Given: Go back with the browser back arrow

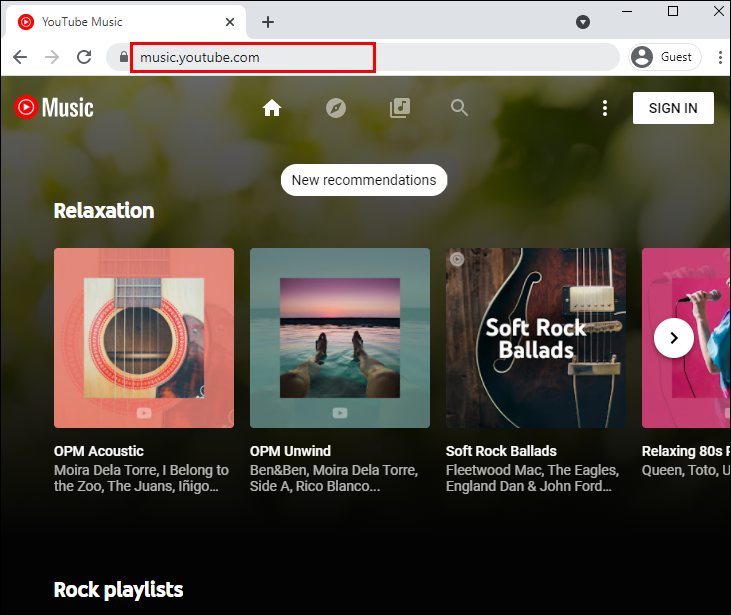Looking at the screenshot, I should (20, 57).
